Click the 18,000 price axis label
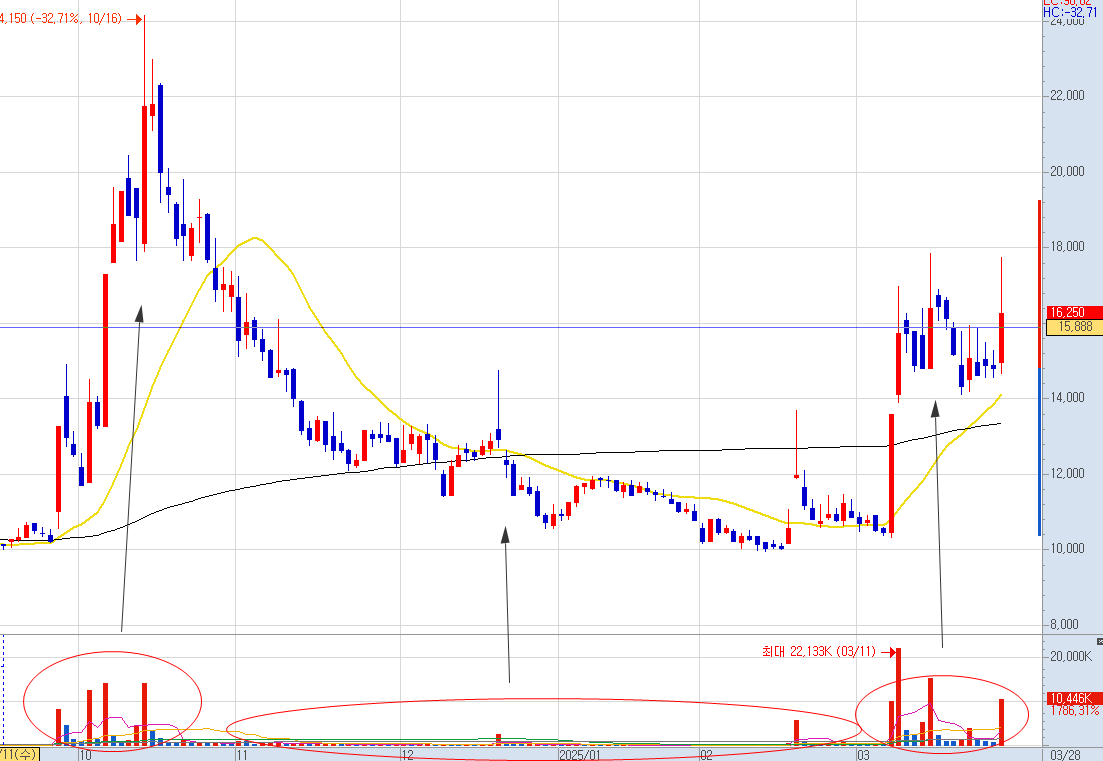The image size is (1103, 761). (x=1067, y=247)
